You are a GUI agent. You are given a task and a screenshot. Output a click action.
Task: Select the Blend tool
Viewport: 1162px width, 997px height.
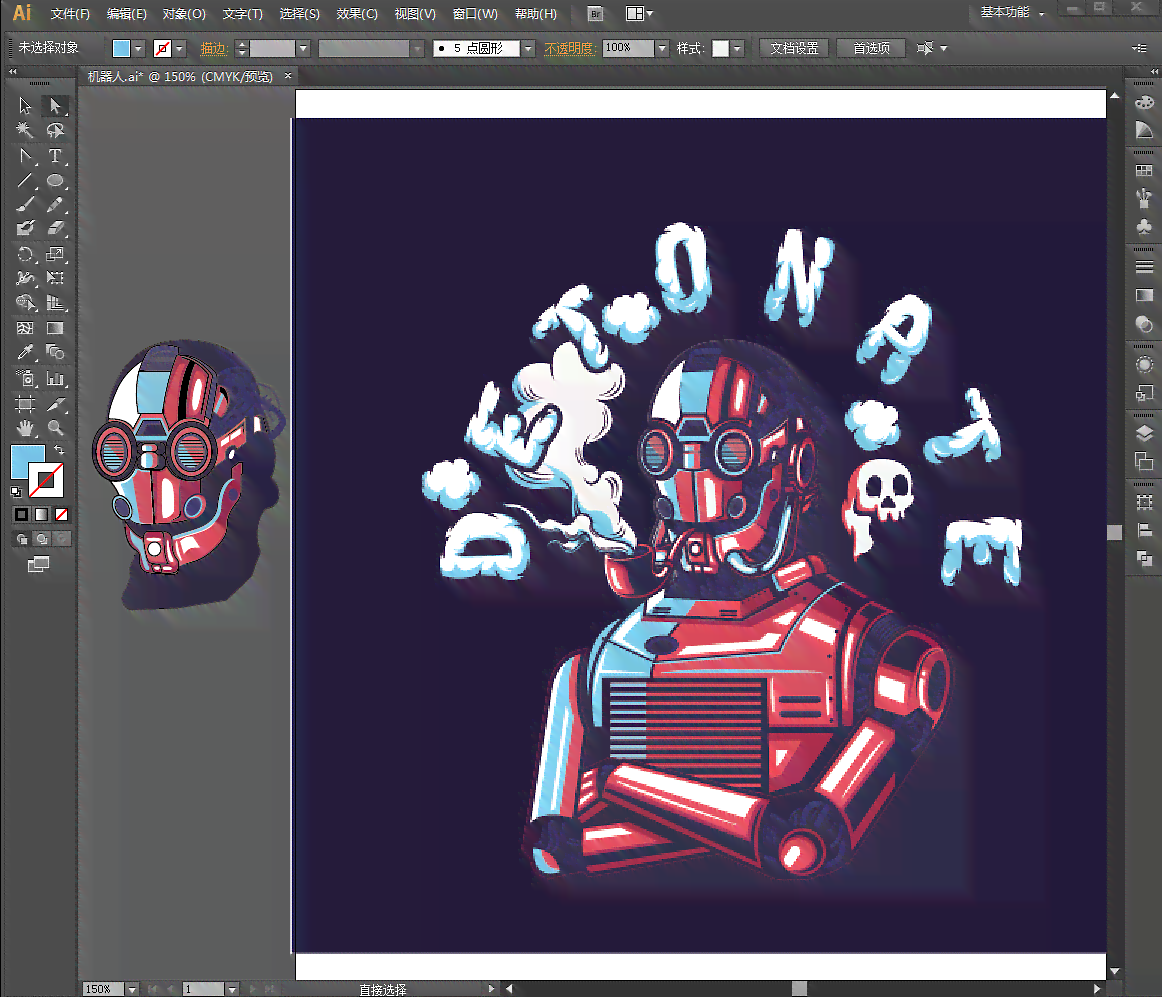click(55, 352)
